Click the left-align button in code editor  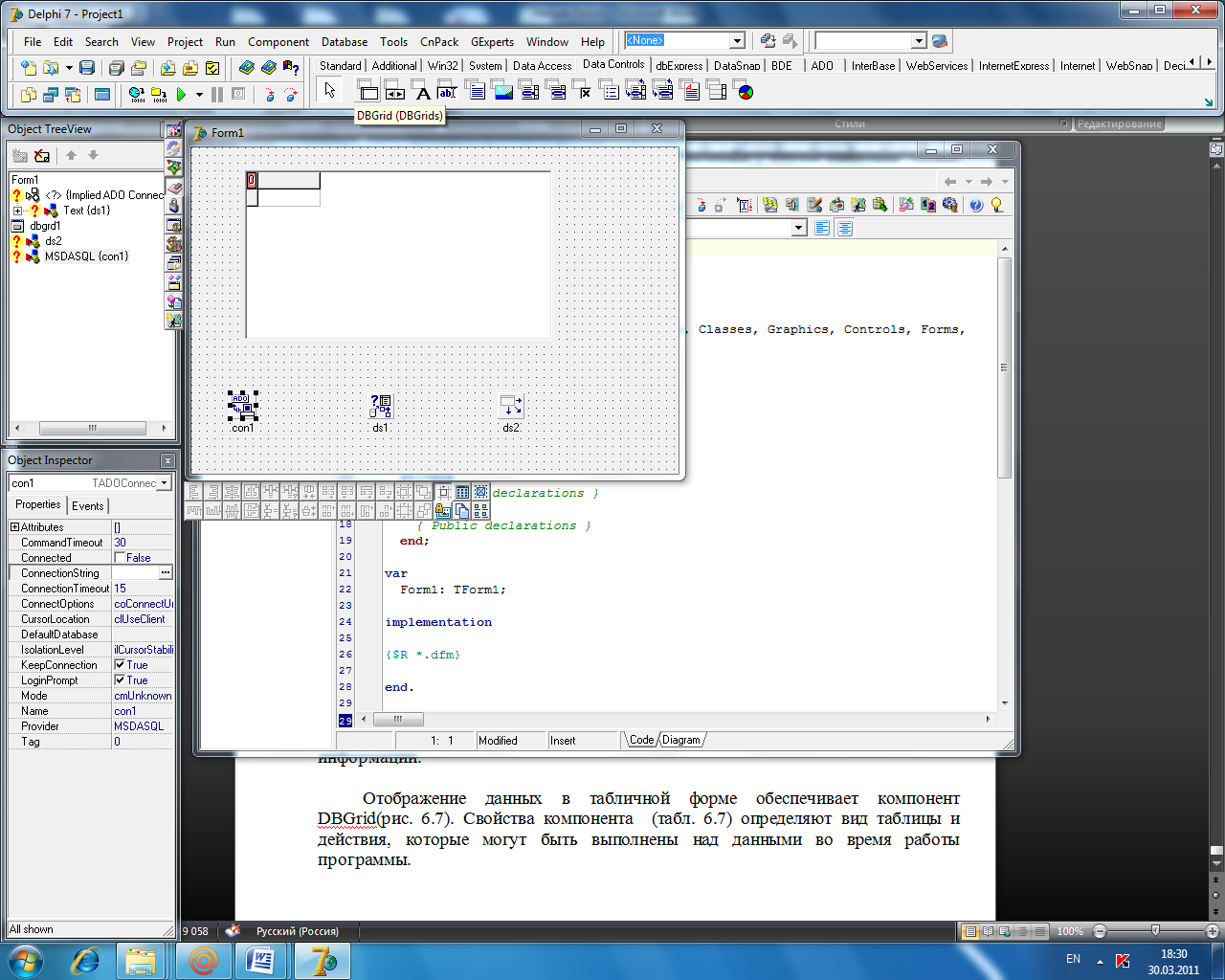(822, 228)
